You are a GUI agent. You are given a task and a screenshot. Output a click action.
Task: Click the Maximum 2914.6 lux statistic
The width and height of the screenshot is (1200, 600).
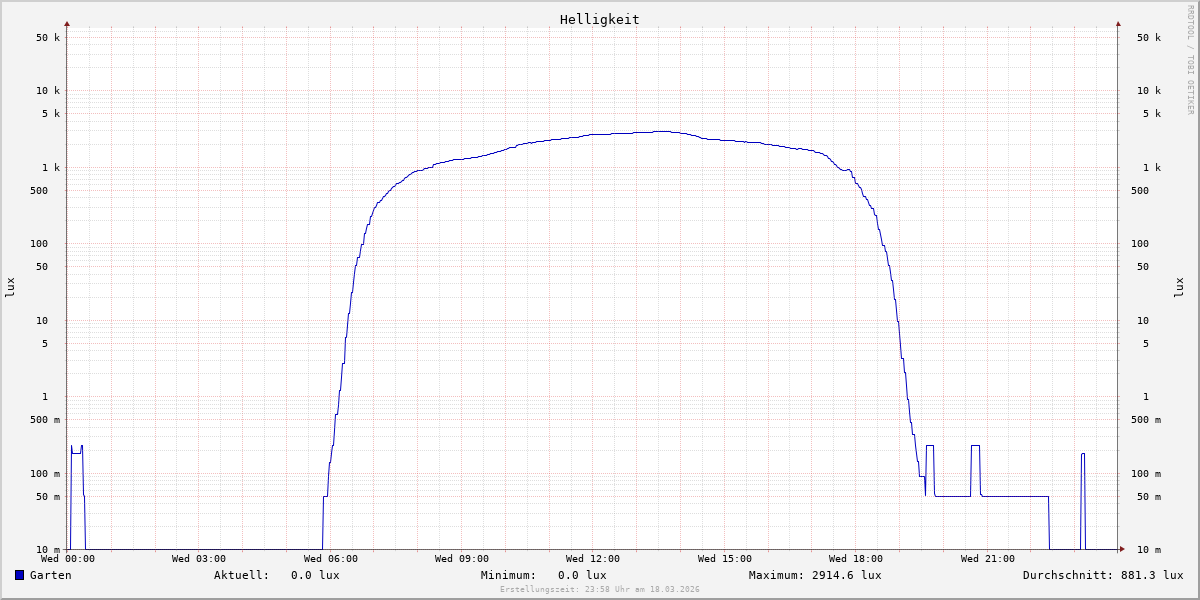815,575
